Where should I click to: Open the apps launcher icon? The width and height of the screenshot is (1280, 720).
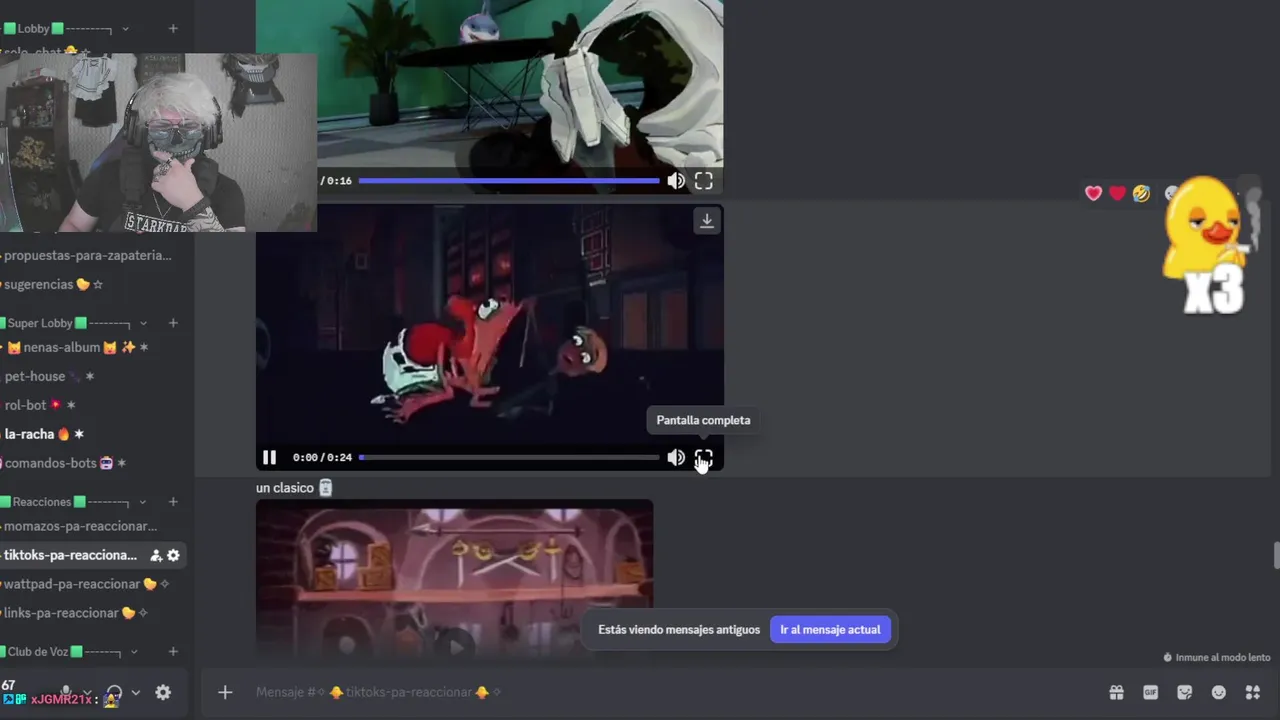tap(1252, 692)
